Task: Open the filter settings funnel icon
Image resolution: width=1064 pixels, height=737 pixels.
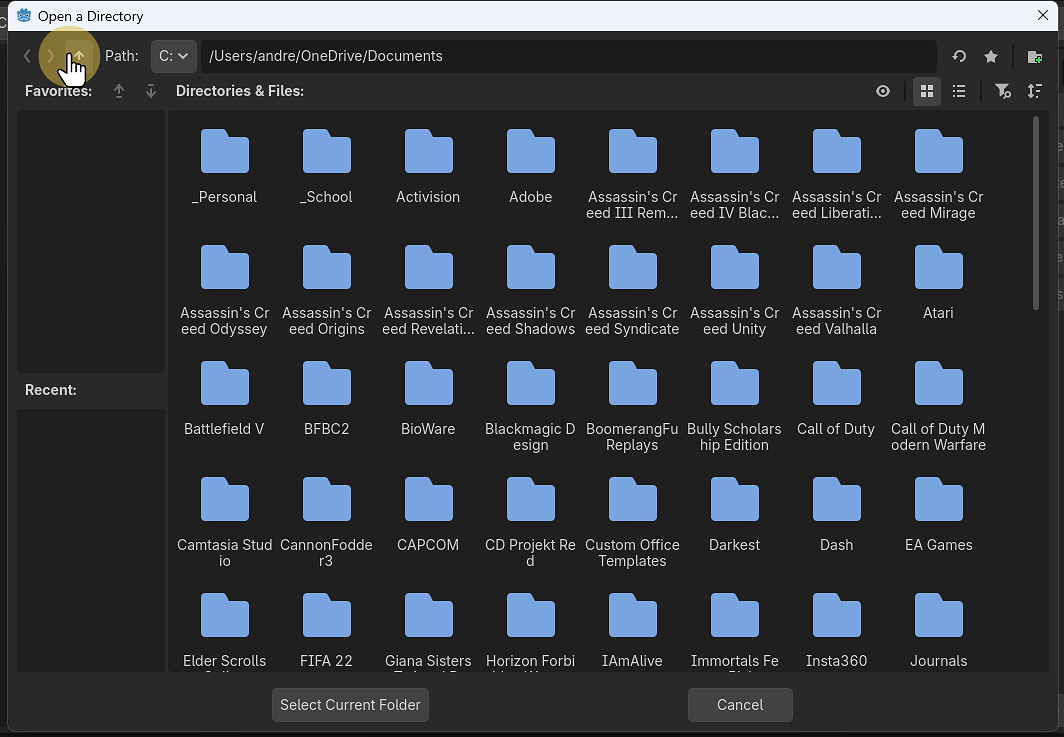Action: click(x=1003, y=91)
